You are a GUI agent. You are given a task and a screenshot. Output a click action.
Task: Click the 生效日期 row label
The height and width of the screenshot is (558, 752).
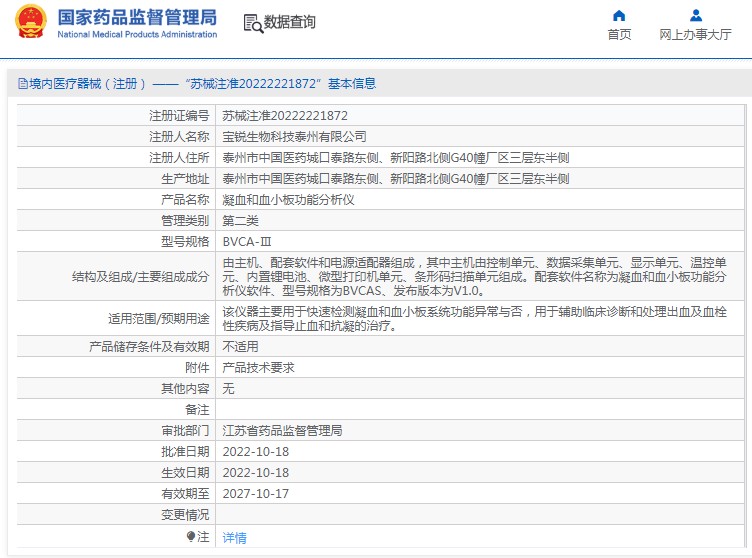click(185, 473)
